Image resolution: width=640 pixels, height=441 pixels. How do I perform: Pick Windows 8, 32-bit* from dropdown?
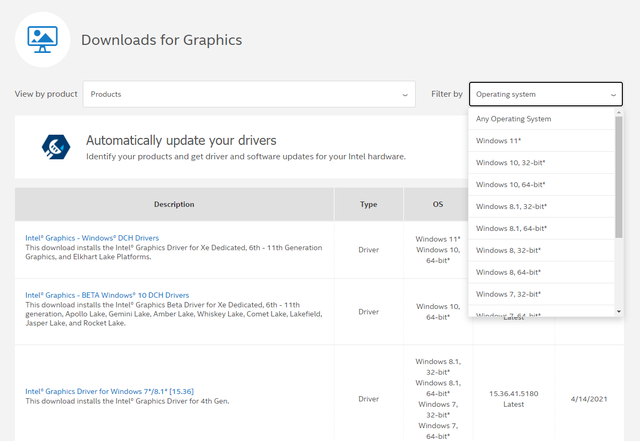point(508,250)
